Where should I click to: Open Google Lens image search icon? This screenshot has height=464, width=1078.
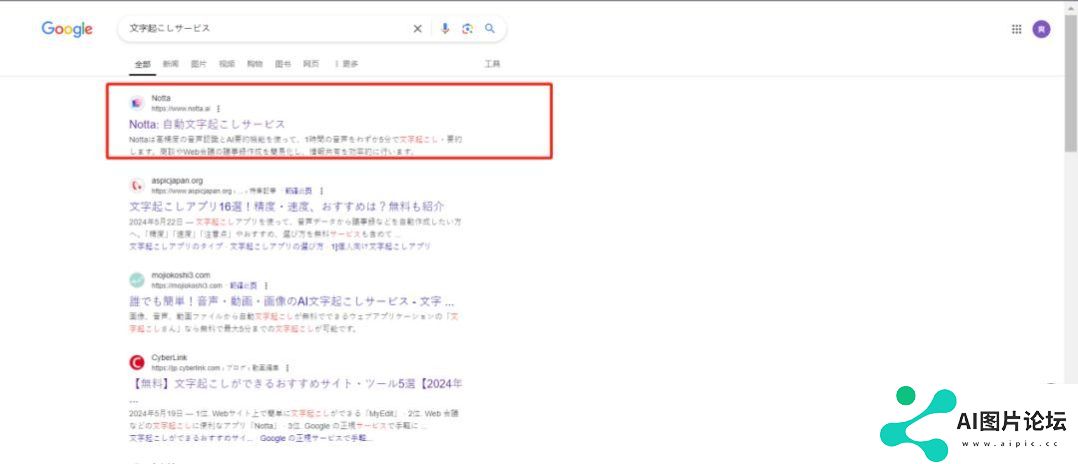[x=468, y=29]
